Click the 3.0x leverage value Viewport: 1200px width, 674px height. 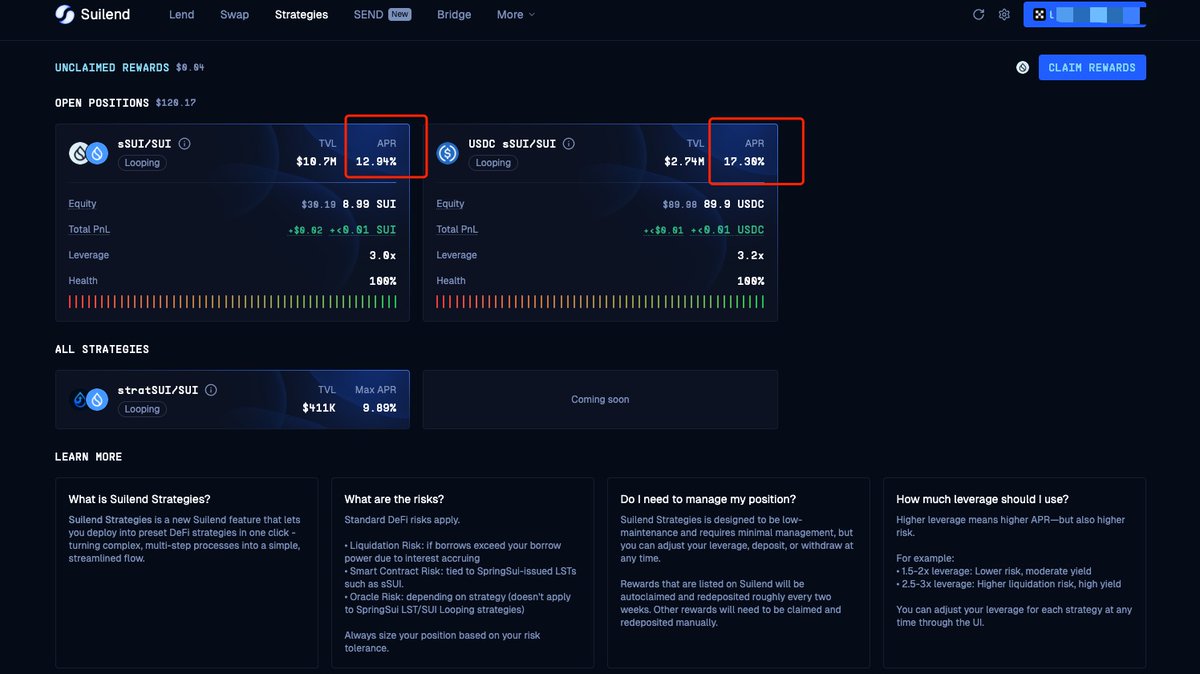coord(383,256)
